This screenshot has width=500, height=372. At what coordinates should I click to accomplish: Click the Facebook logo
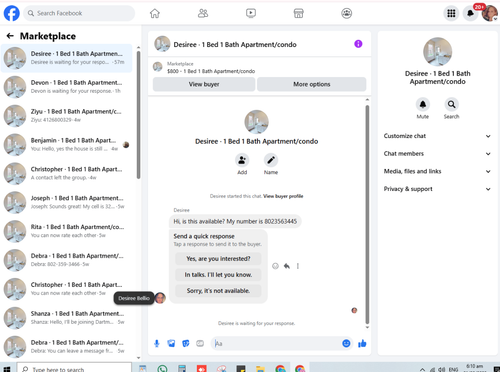[x=12, y=13]
